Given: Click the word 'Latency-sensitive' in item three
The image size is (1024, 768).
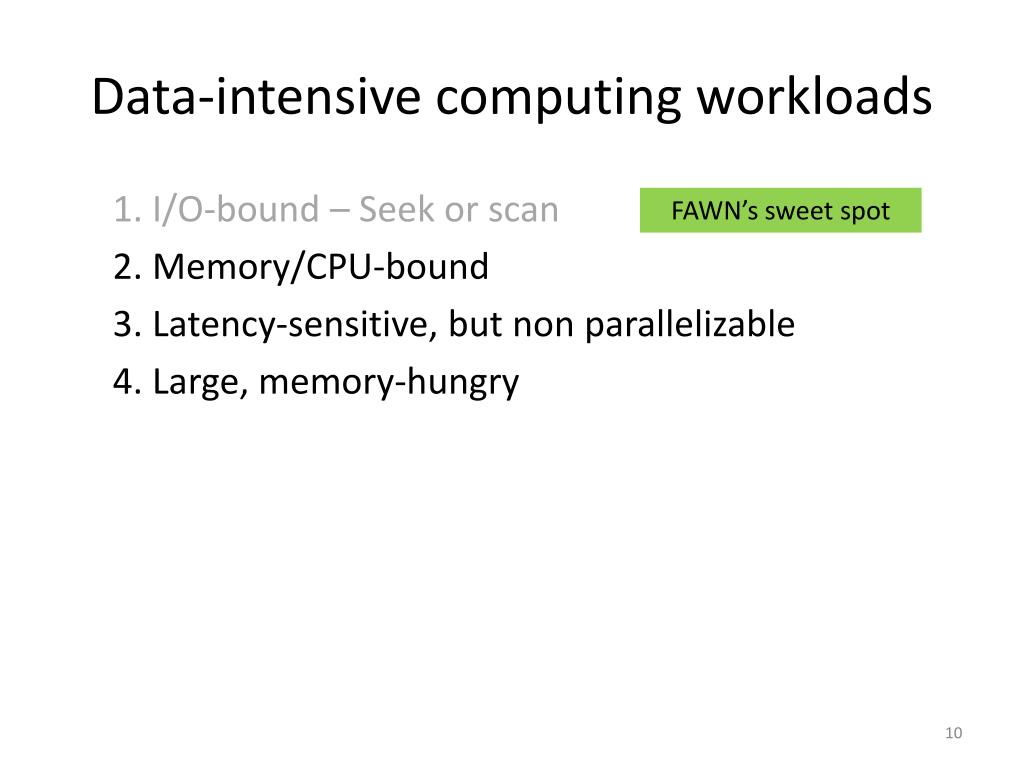Looking at the screenshot, I should click(295, 325).
